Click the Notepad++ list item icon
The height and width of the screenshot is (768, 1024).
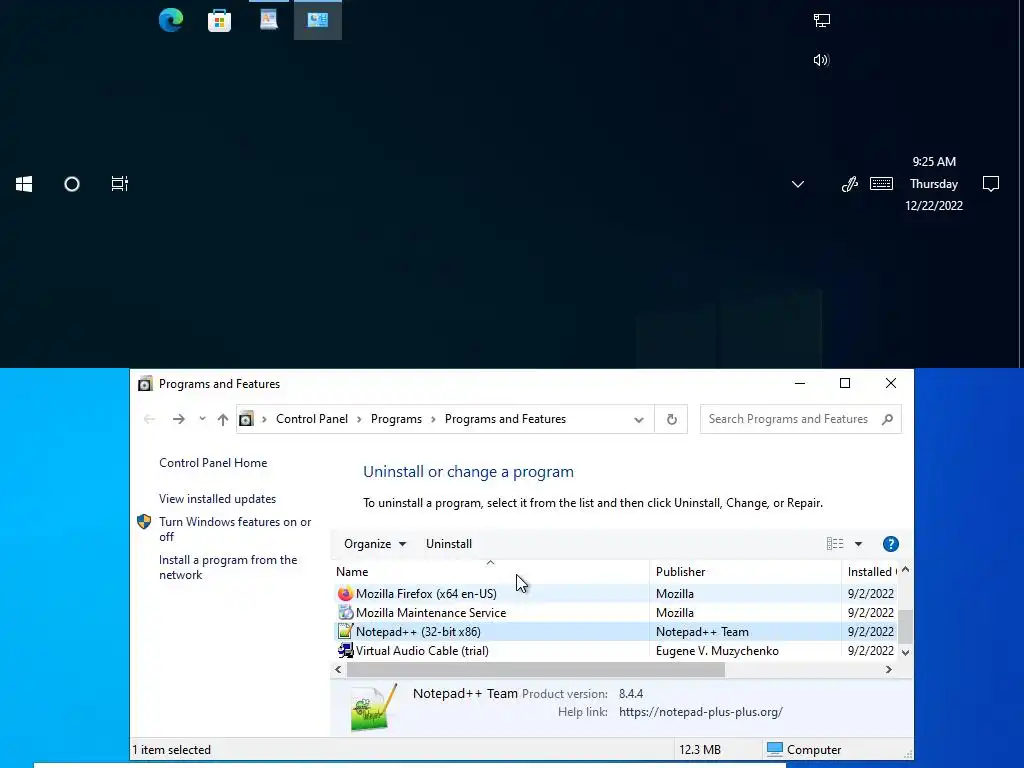(345, 632)
